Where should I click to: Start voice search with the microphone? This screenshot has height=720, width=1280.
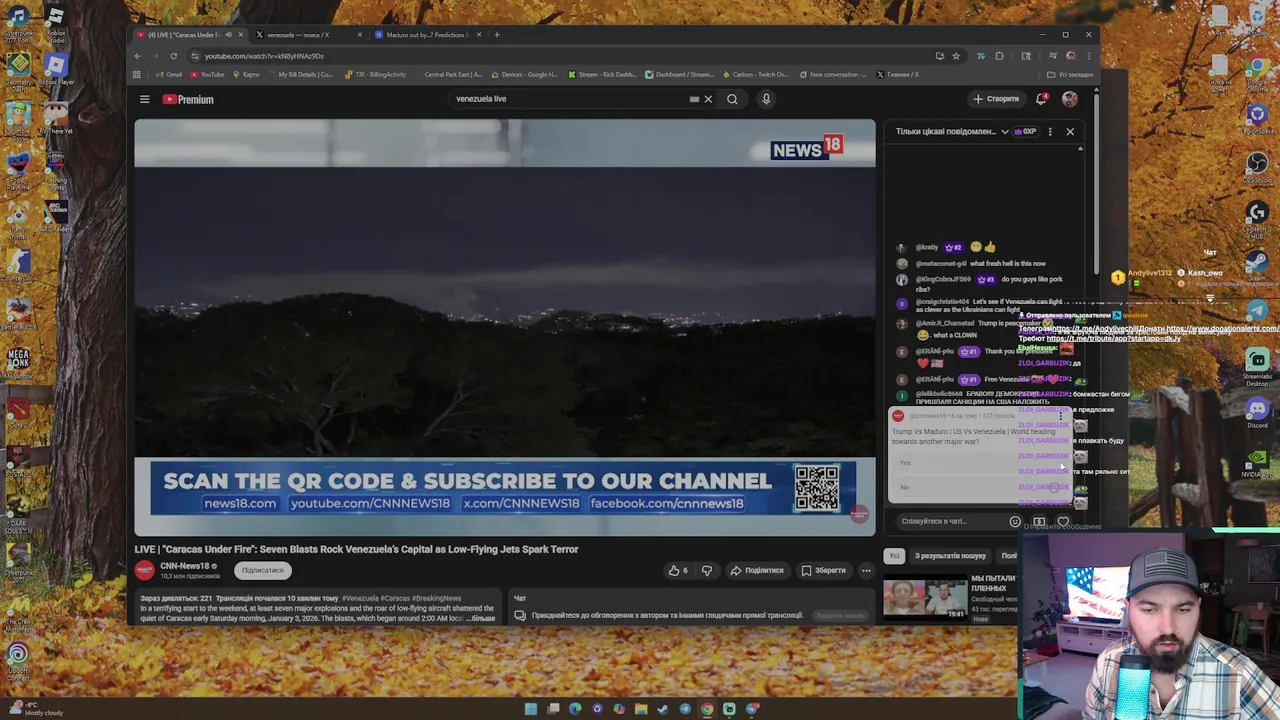pyautogui.click(x=766, y=99)
